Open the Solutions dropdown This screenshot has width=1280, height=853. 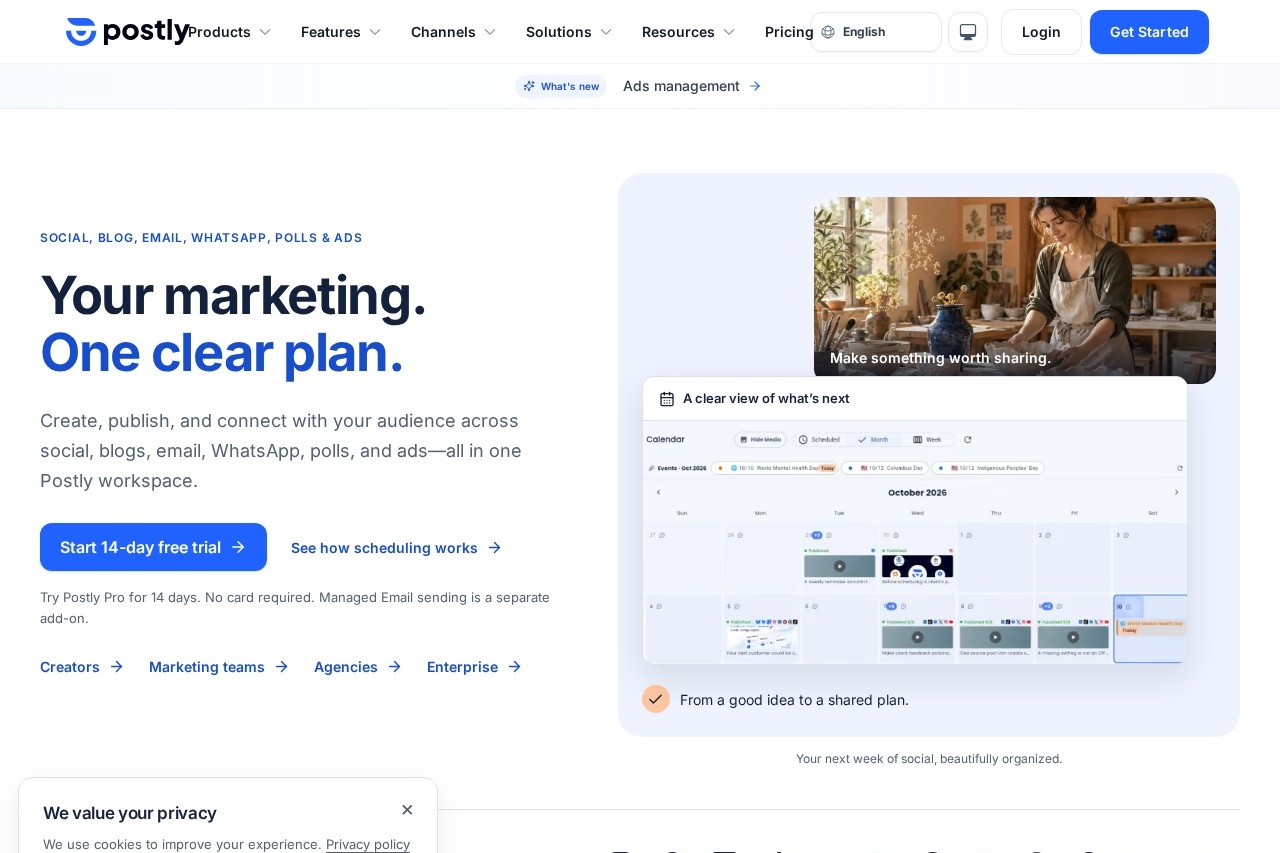click(569, 32)
